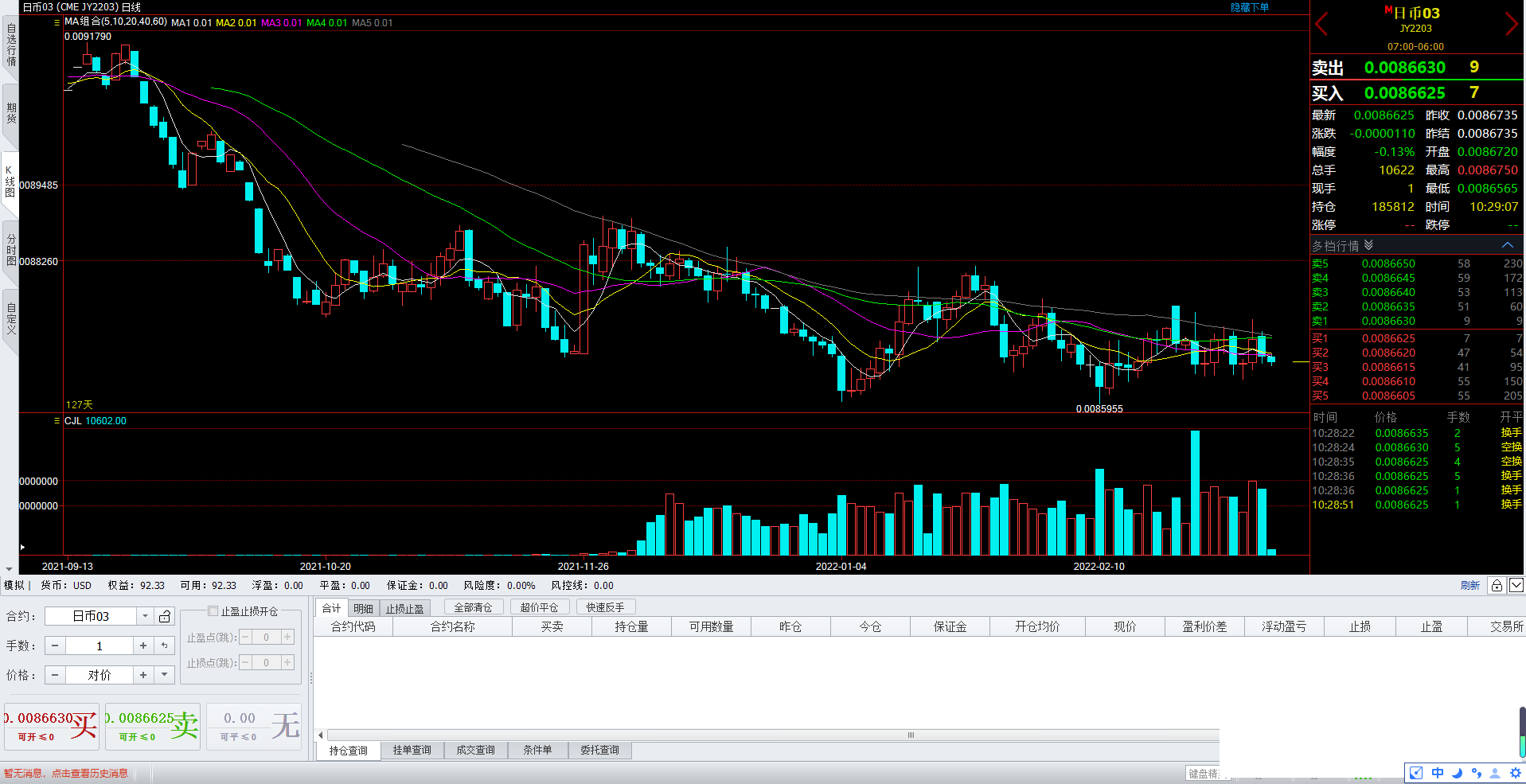Decrease 价格 with the minus button
1526x784 pixels.
(x=55, y=675)
